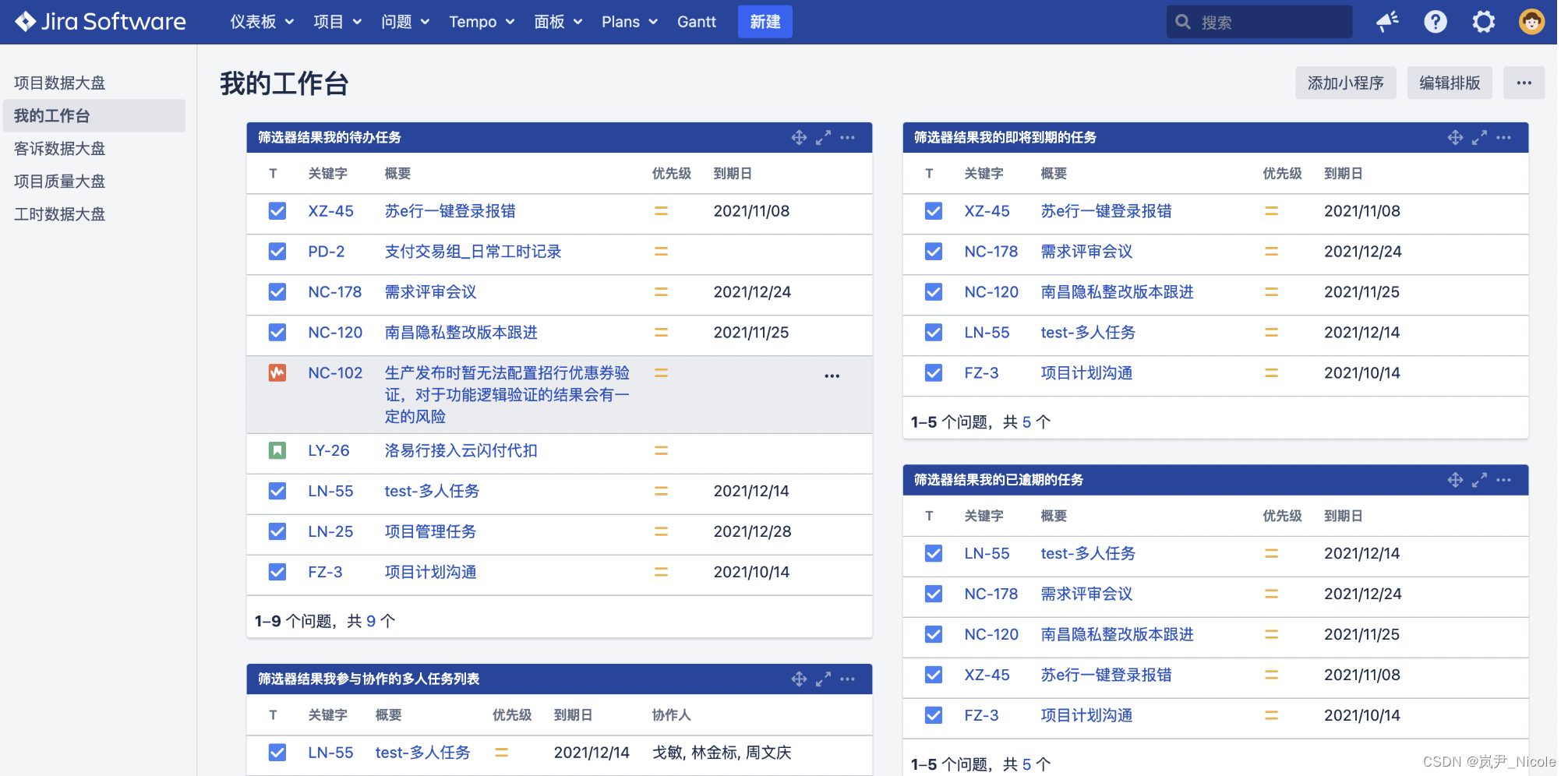The width and height of the screenshot is (1568, 776).
Task: Open the settings gear icon
Action: click(1484, 22)
